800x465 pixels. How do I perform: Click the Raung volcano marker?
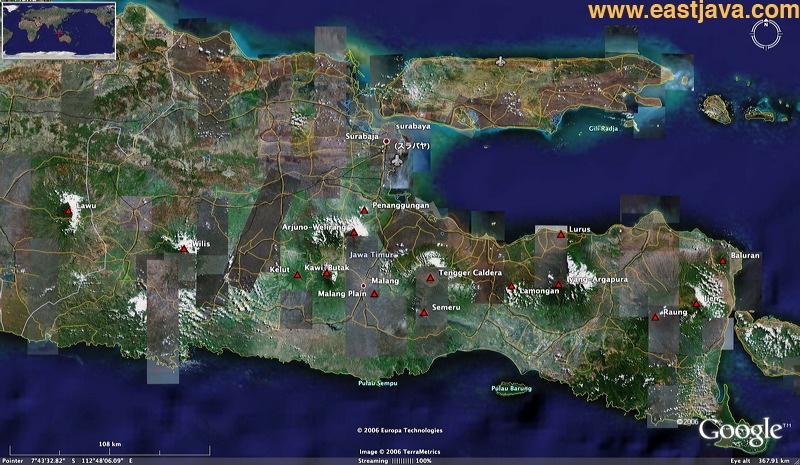click(656, 317)
